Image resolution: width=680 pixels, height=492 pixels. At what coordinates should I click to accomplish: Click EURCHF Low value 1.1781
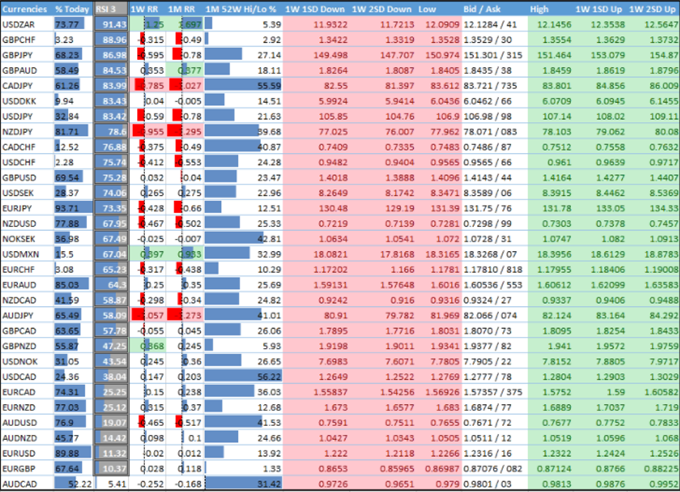pyautogui.click(x=445, y=270)
